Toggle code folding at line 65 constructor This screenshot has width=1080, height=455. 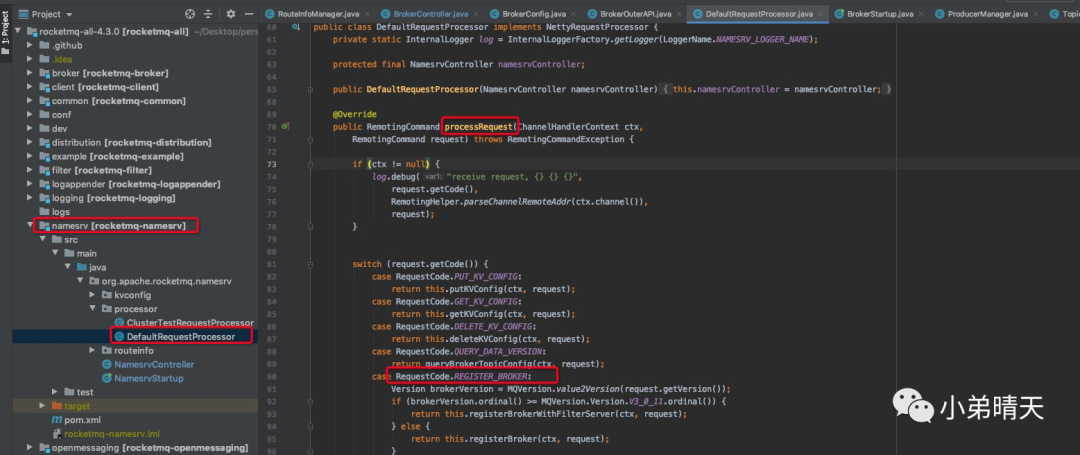click(x=311, y=89)
